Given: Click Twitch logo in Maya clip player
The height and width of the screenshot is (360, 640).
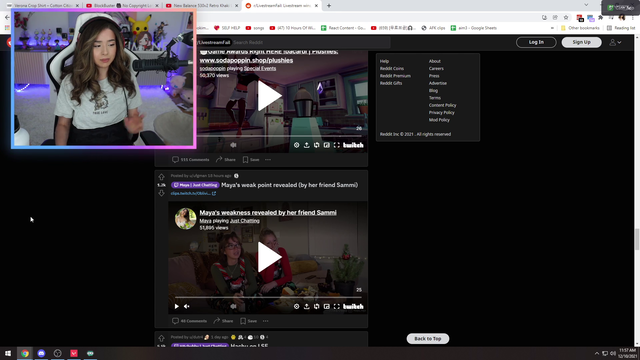Looking at the screenshot, I should (x=353, y=306).
